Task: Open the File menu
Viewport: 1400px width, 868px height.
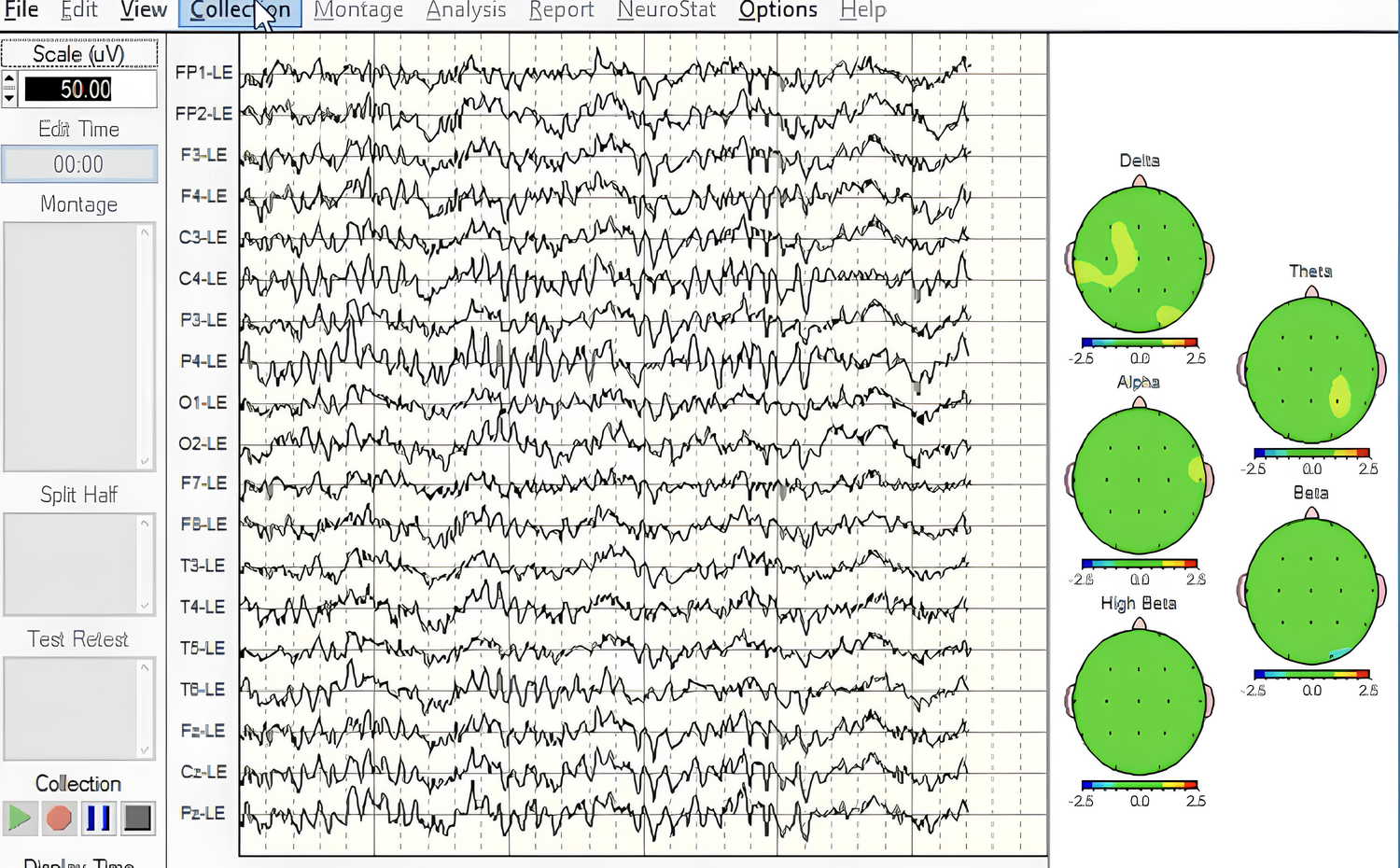Action: click(x=21, y=10)
